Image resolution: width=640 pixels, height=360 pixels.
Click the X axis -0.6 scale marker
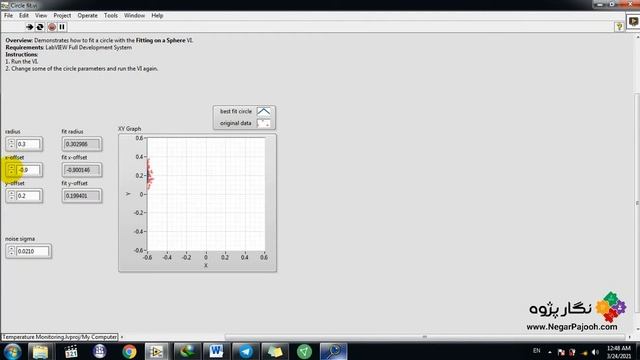pyautogui.click(x=147, y=258)
